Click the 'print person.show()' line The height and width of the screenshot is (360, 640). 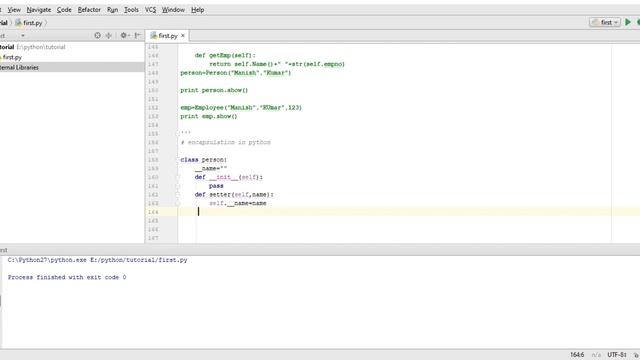(x=214, y=90)
